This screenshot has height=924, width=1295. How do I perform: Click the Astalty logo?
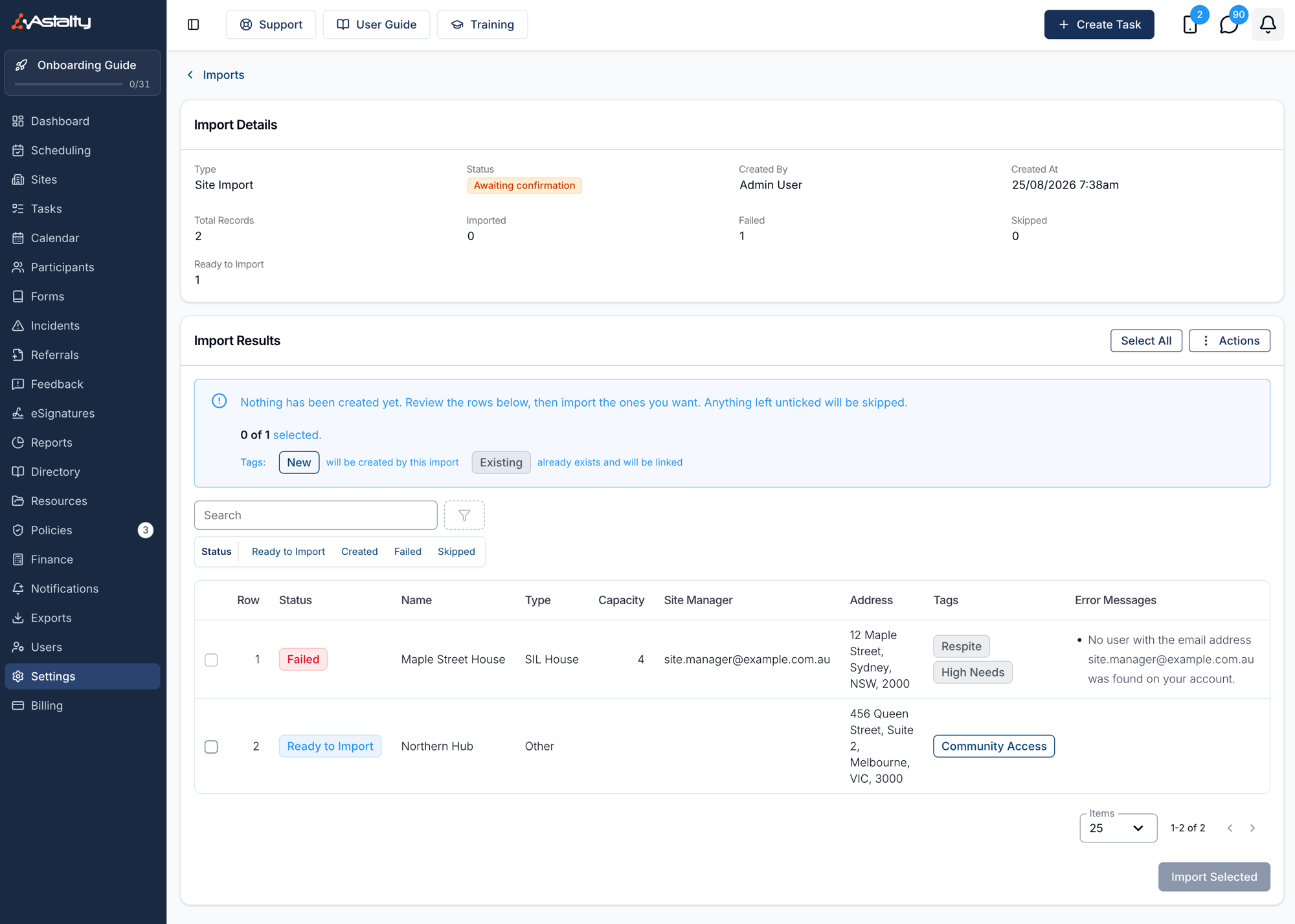click(52, 22)
